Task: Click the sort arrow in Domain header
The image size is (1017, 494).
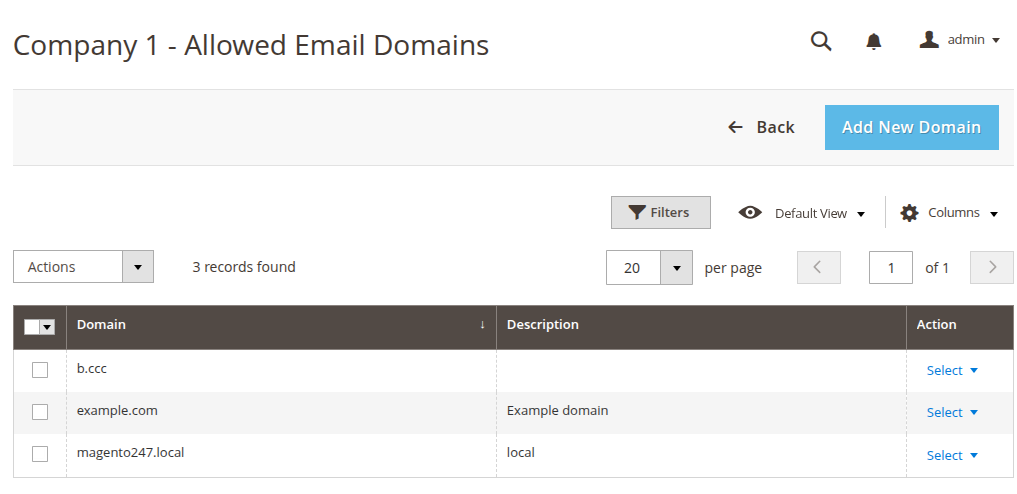Action: (x=482, y=325)
